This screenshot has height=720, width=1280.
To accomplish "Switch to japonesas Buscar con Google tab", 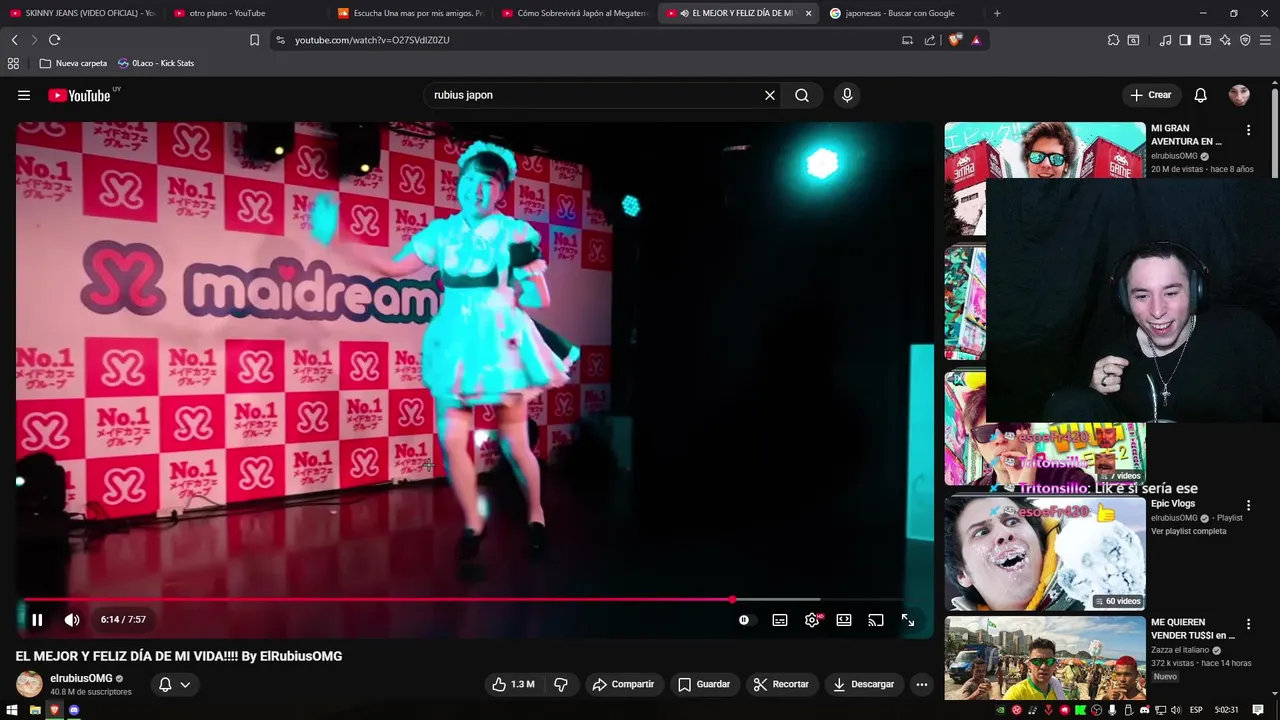I will pos(901,13).
